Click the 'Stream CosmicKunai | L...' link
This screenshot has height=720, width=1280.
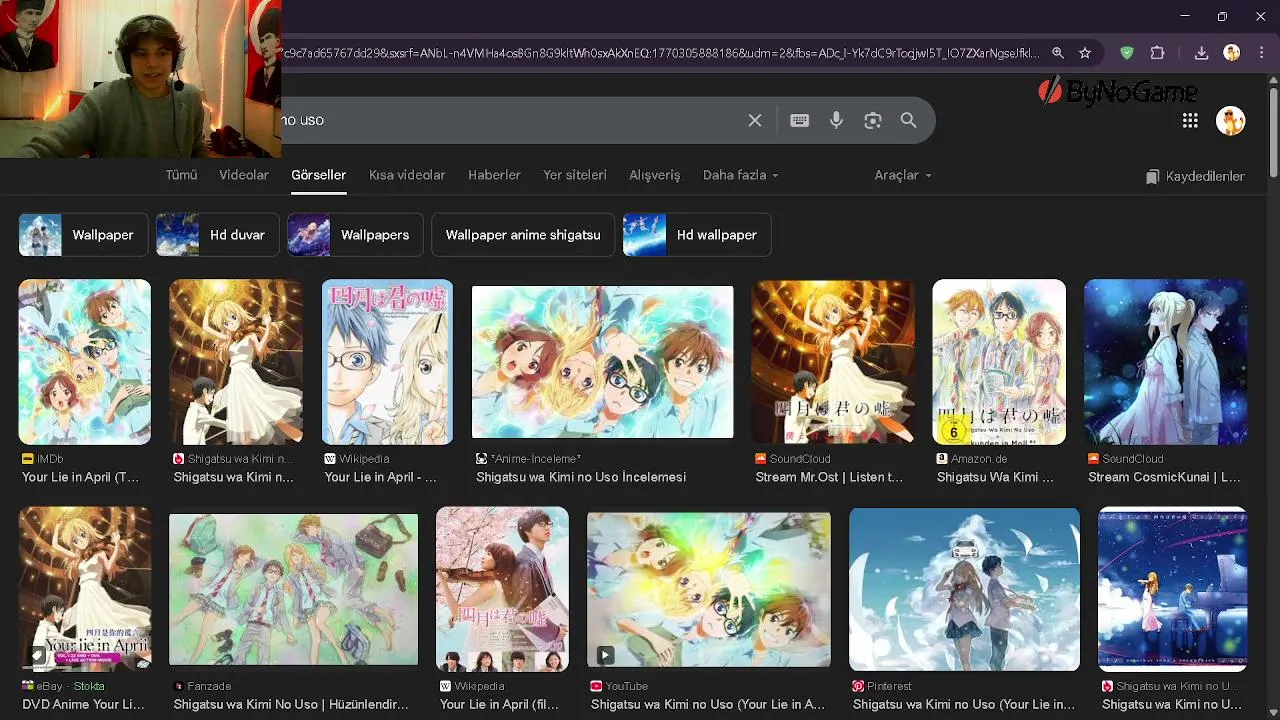(1164, 477)
